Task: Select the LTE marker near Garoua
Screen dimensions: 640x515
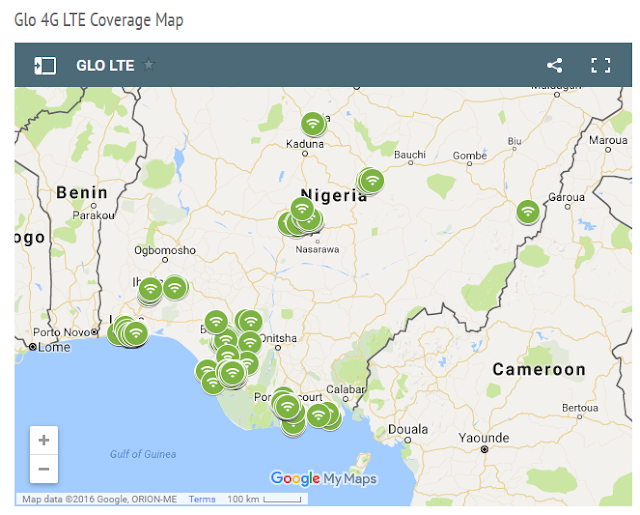Action: click(x=528, y=211)
